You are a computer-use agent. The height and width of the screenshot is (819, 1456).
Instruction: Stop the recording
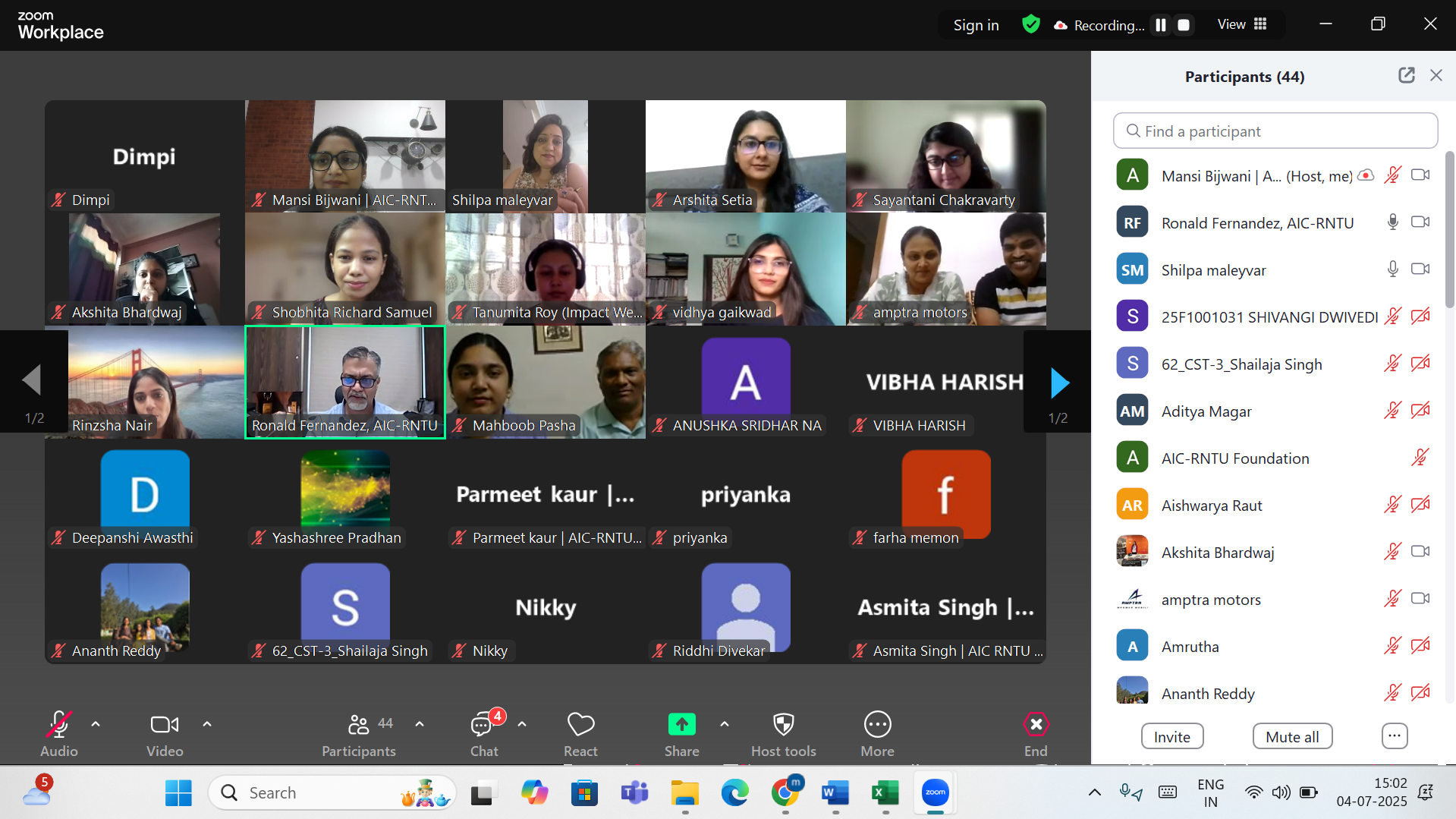[x=1184, y=25]
